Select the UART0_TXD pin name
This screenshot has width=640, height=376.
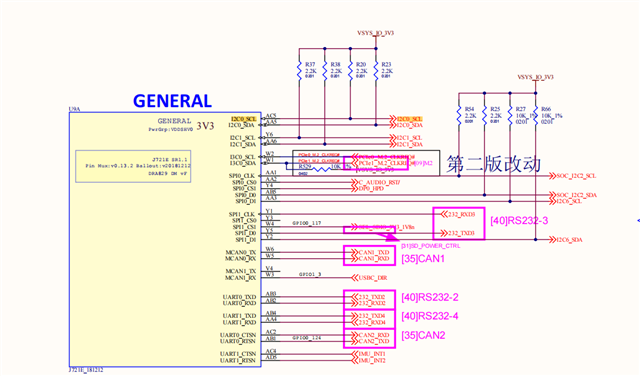point(240,297)
